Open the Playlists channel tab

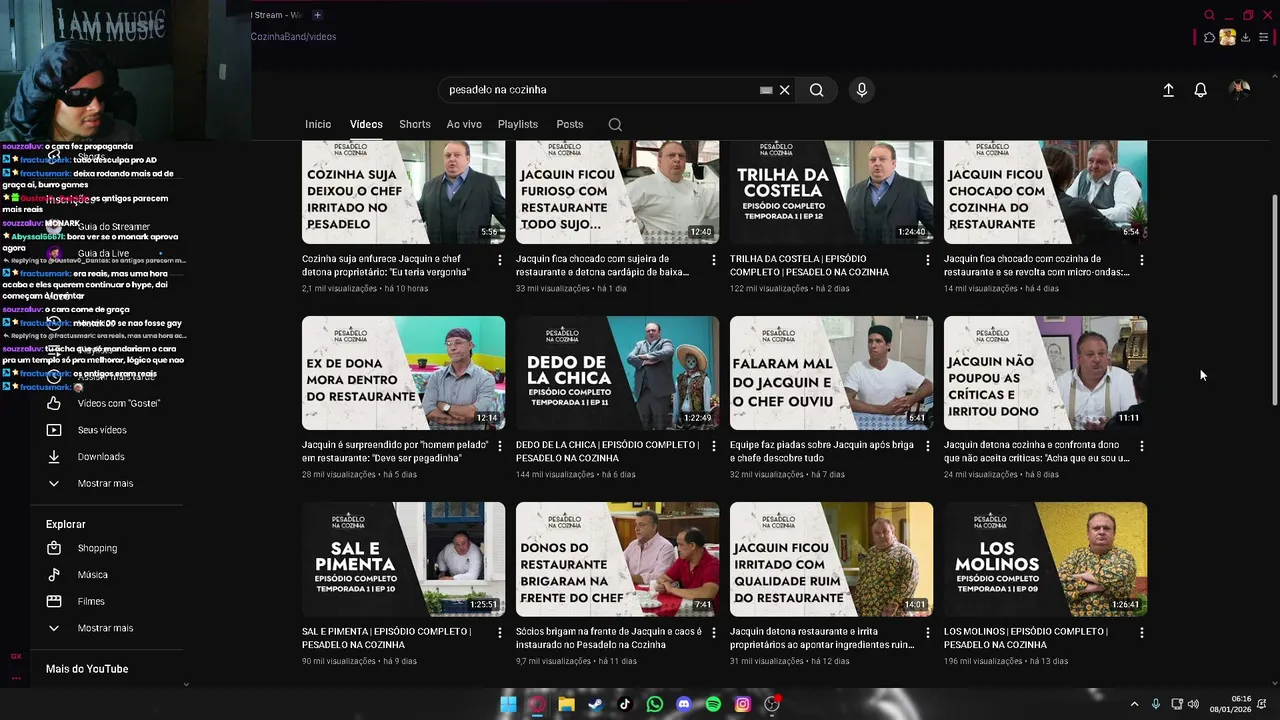(518, 124)
